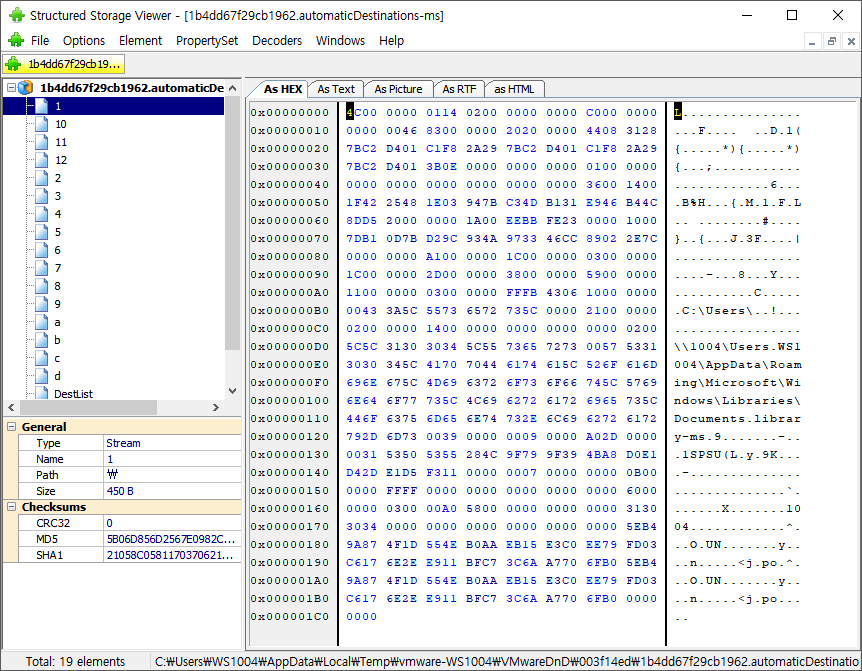Image resolution: width=862 pixels, height=671 pixels.
Task: Click the stream icon for item 2
Action: [41, 178]
